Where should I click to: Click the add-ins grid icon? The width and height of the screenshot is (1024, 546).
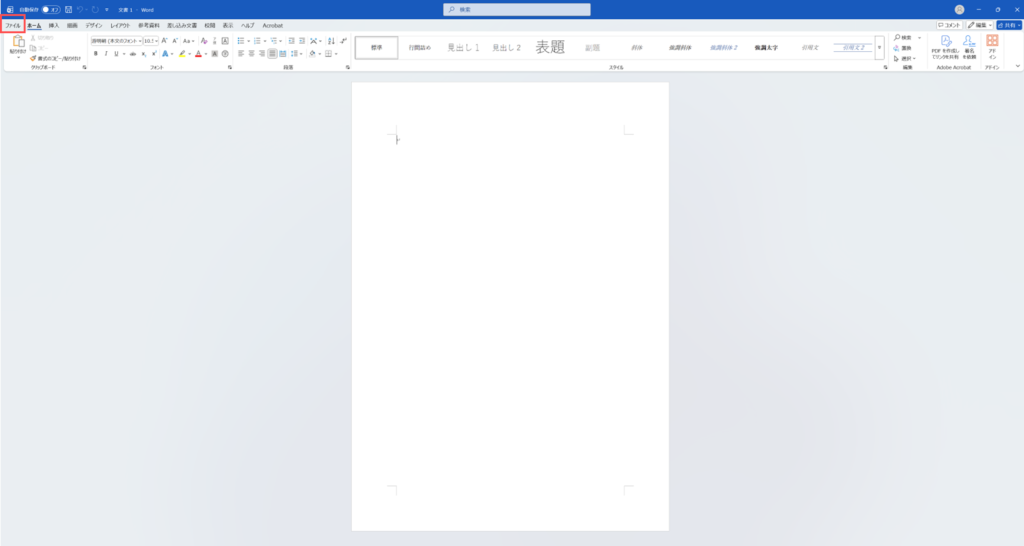click(x=992, y=41)
